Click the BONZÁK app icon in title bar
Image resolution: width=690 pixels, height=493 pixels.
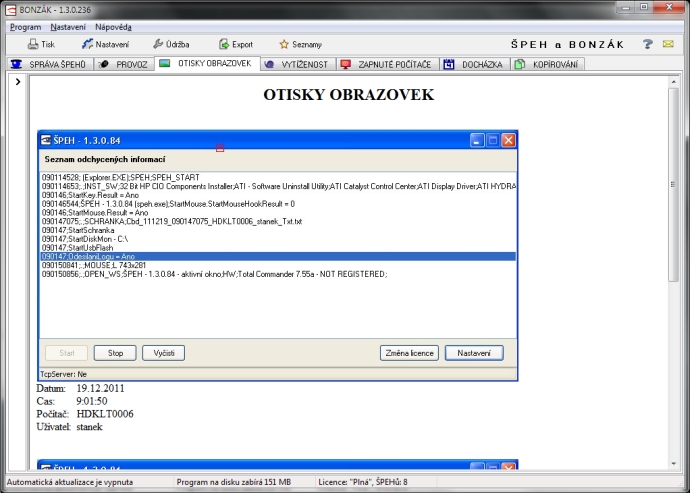coord(11,10)
